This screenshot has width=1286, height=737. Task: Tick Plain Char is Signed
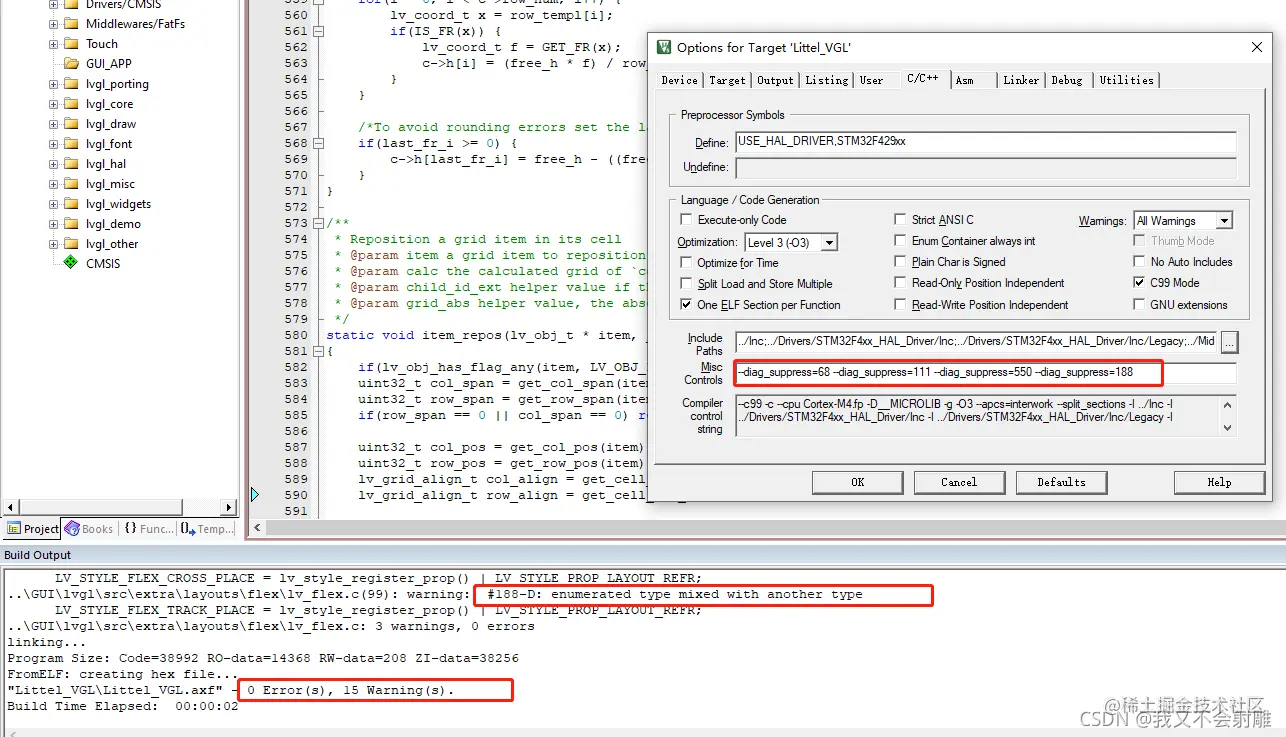(x=900, y=262)
